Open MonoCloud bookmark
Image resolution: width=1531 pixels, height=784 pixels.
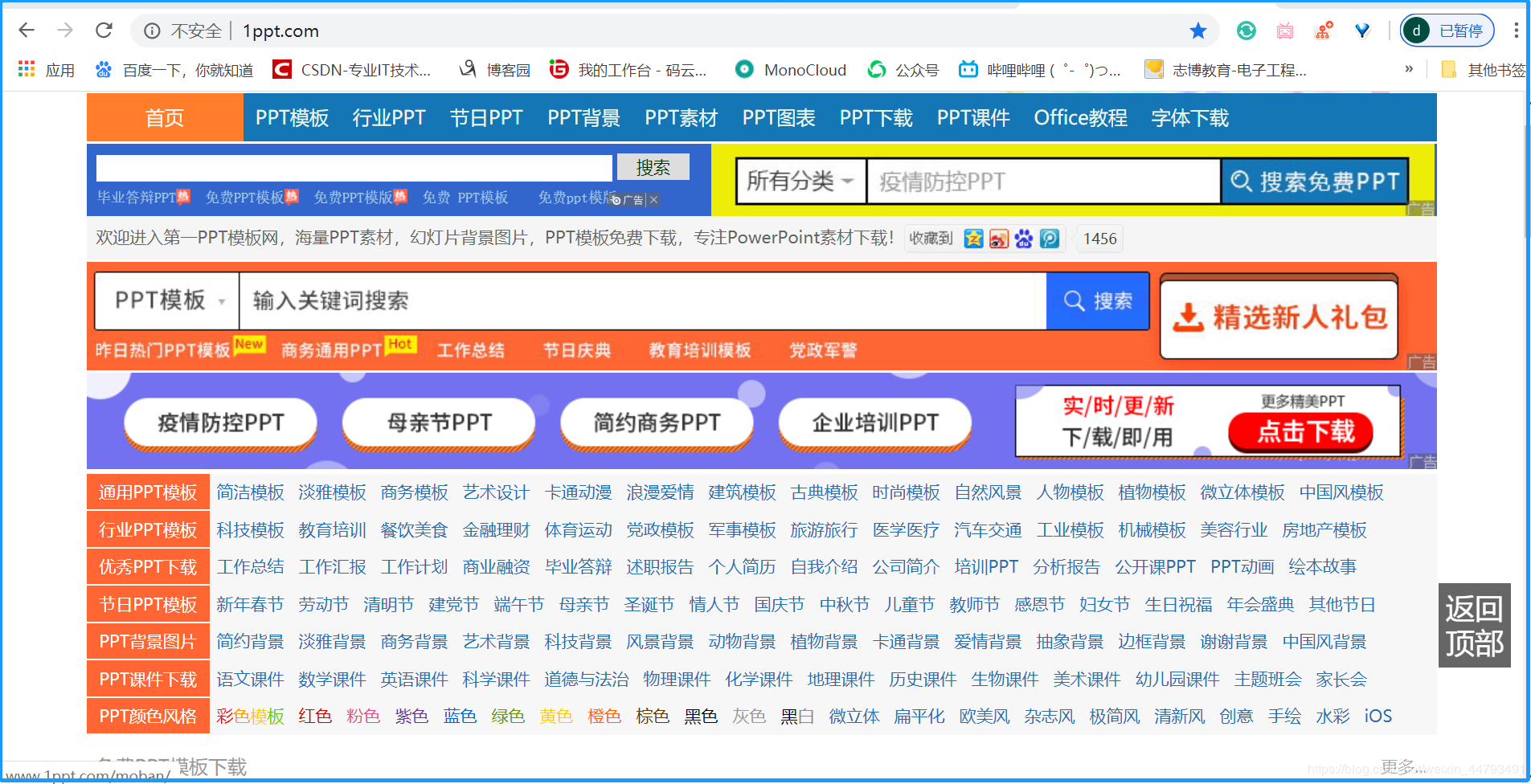point(791,70)
